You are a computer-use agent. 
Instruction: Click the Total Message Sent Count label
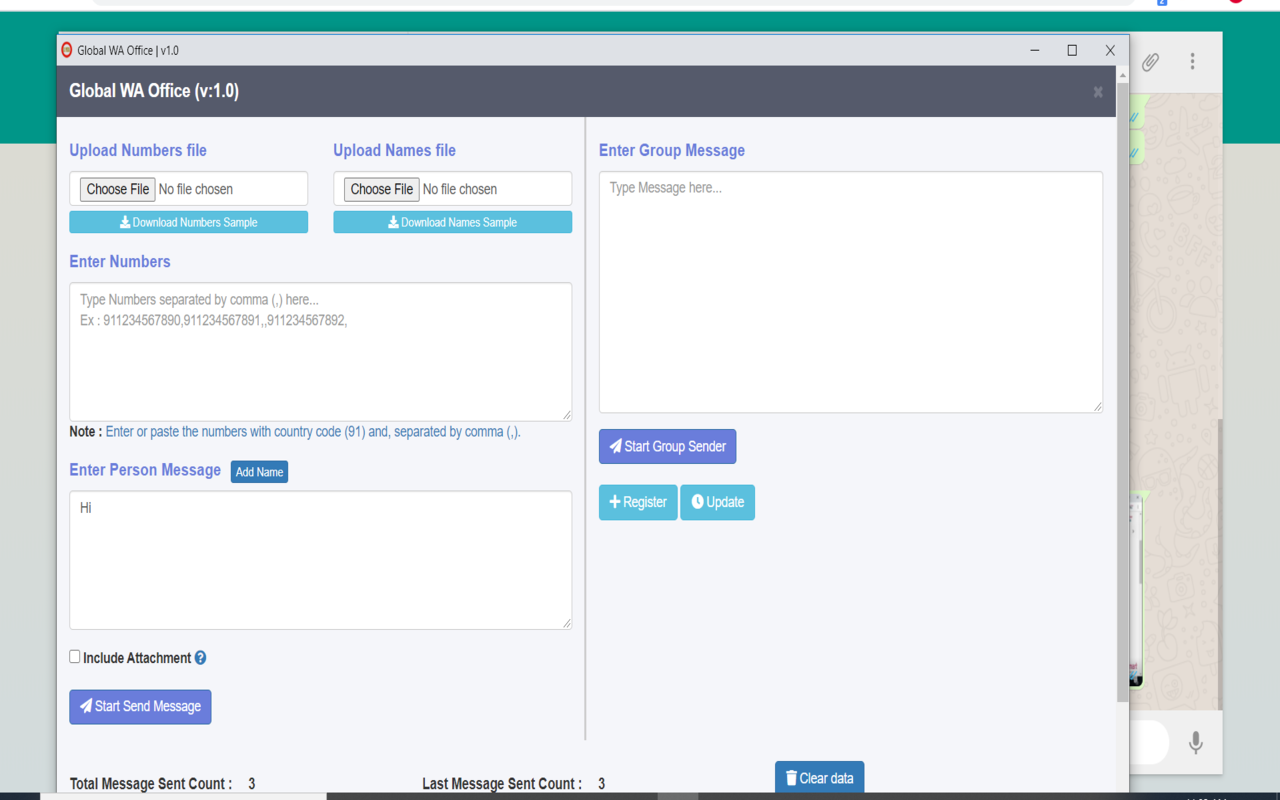[151, 784]
